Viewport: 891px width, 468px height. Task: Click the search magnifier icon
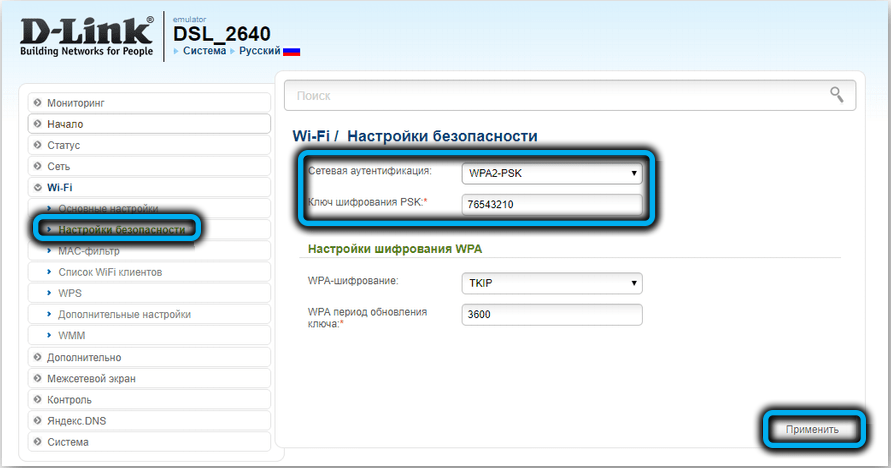point(836,95)
